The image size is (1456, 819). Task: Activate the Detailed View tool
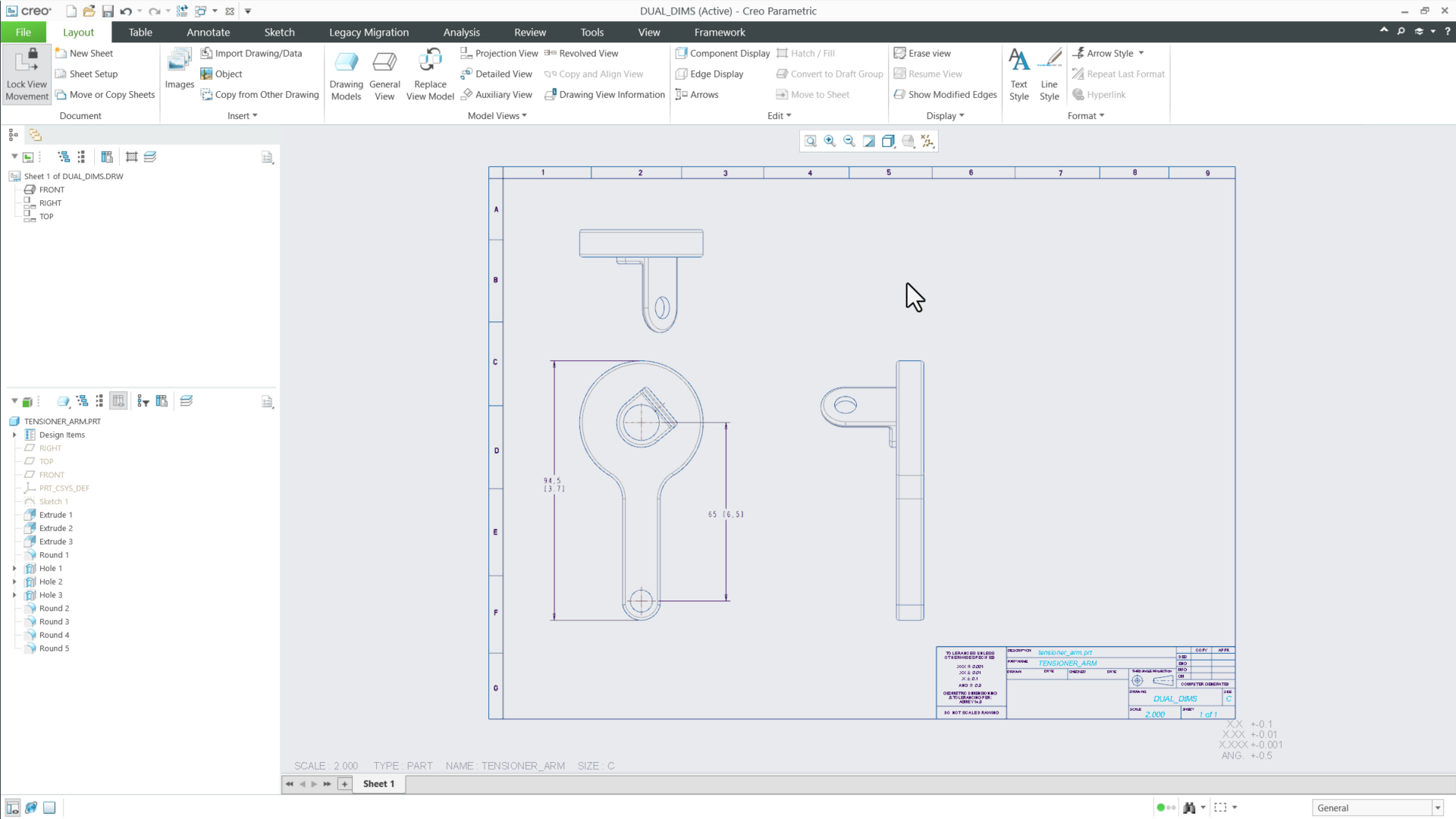point(497,74)
